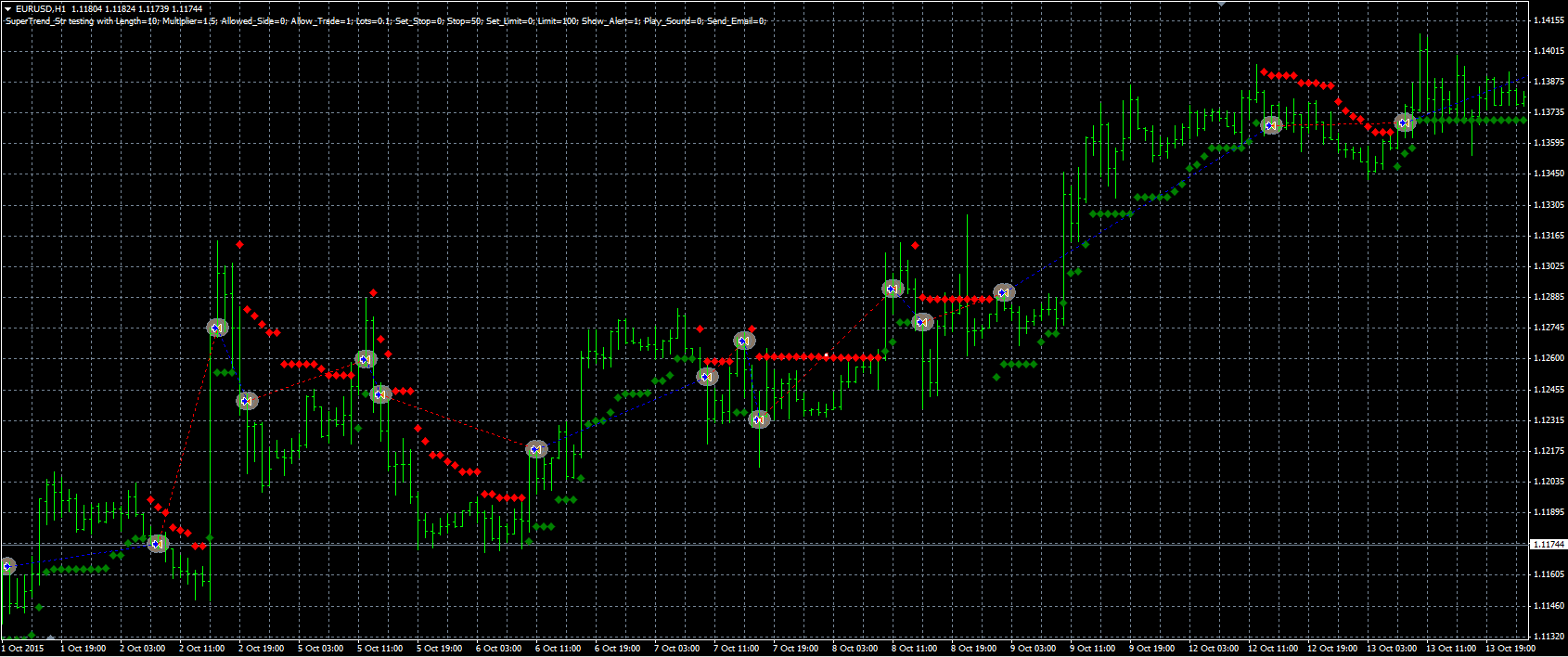
Task: Click the 1.14155 price axis label
Action: [x=1548, y=20]
